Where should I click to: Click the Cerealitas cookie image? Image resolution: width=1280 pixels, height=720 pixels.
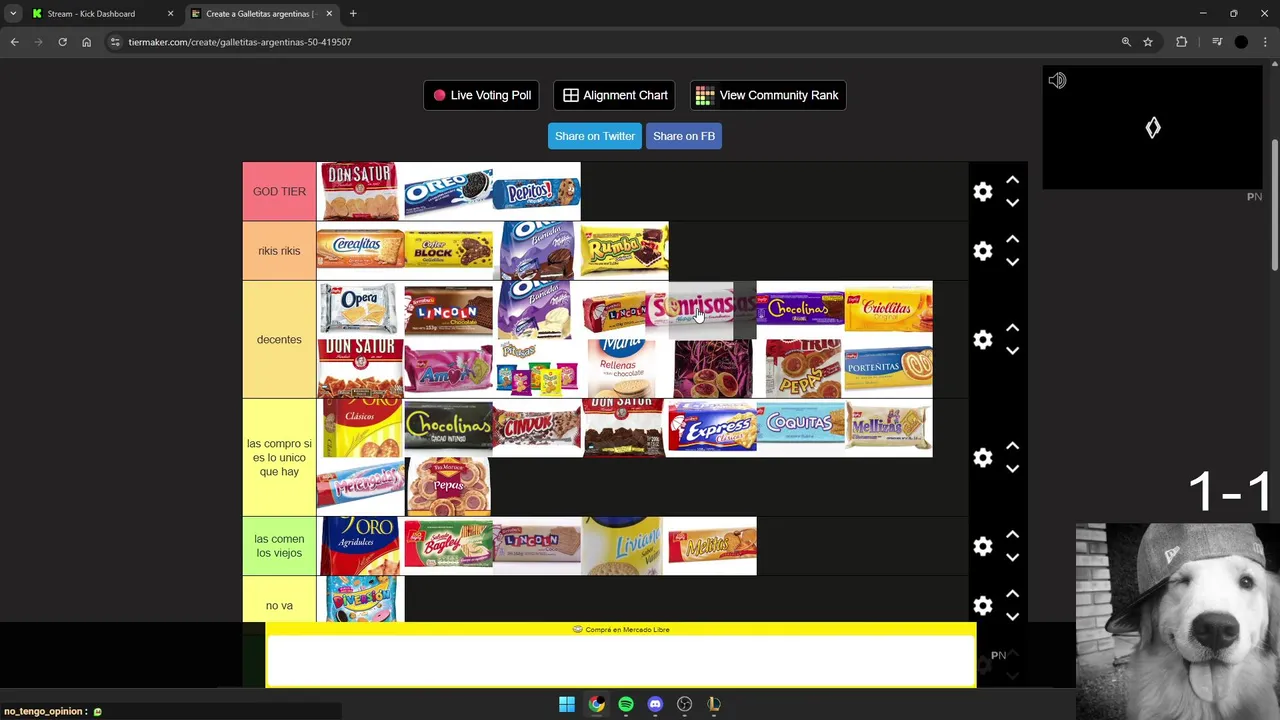pyautogui.click(x=360, y=249)
